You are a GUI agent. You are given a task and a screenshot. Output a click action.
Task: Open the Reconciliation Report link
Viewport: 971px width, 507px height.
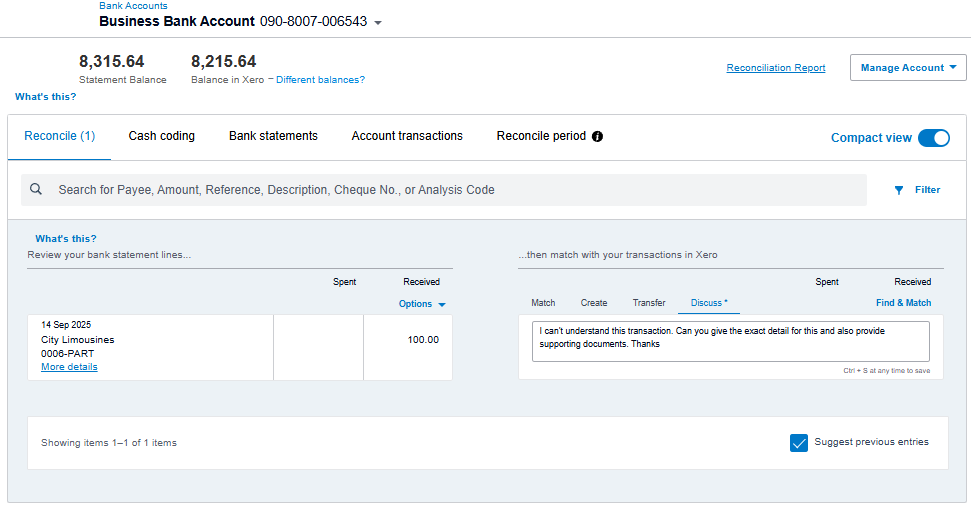click(x=776, y=68)
